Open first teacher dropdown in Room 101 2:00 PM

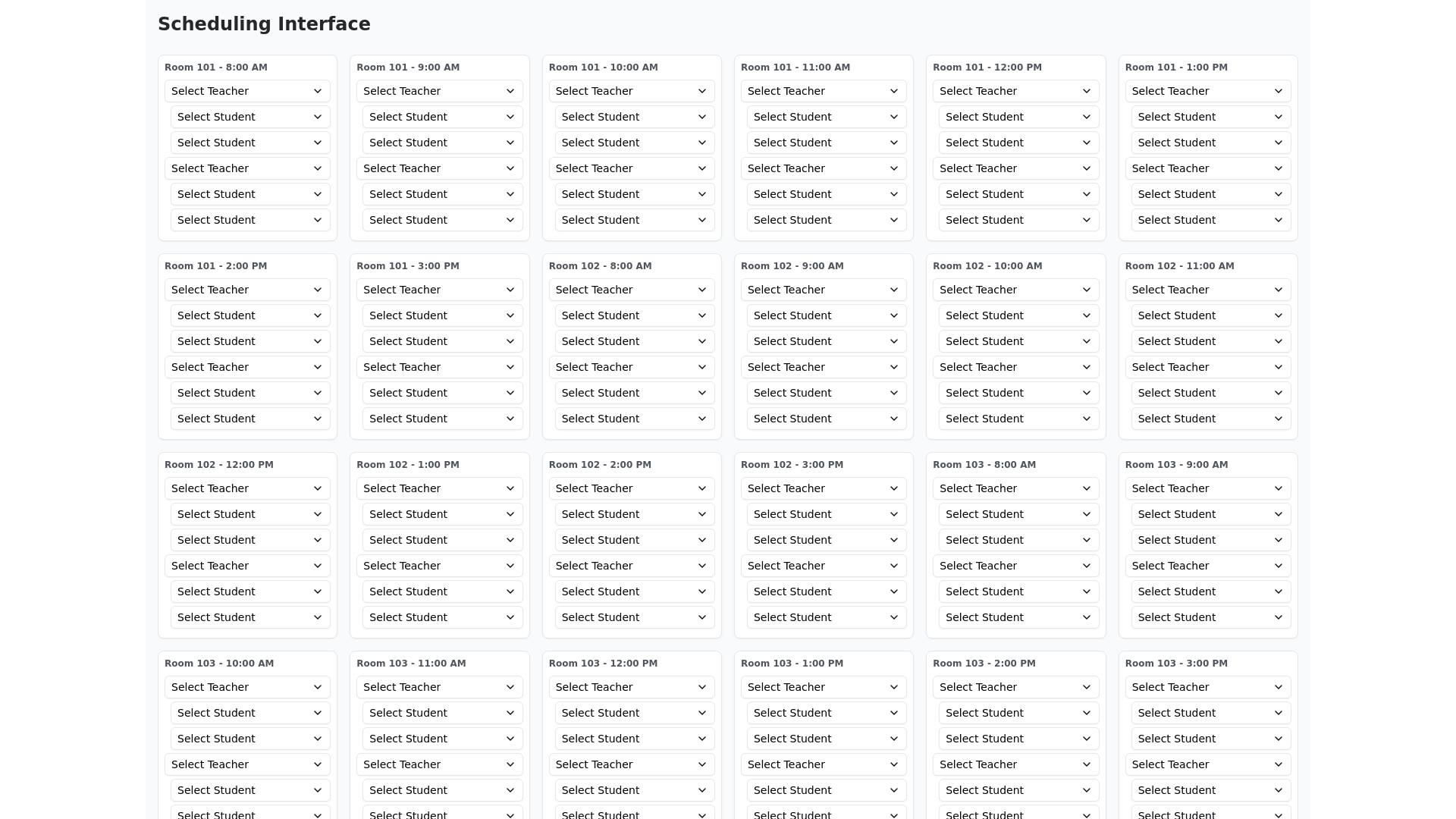pos(247,290)
